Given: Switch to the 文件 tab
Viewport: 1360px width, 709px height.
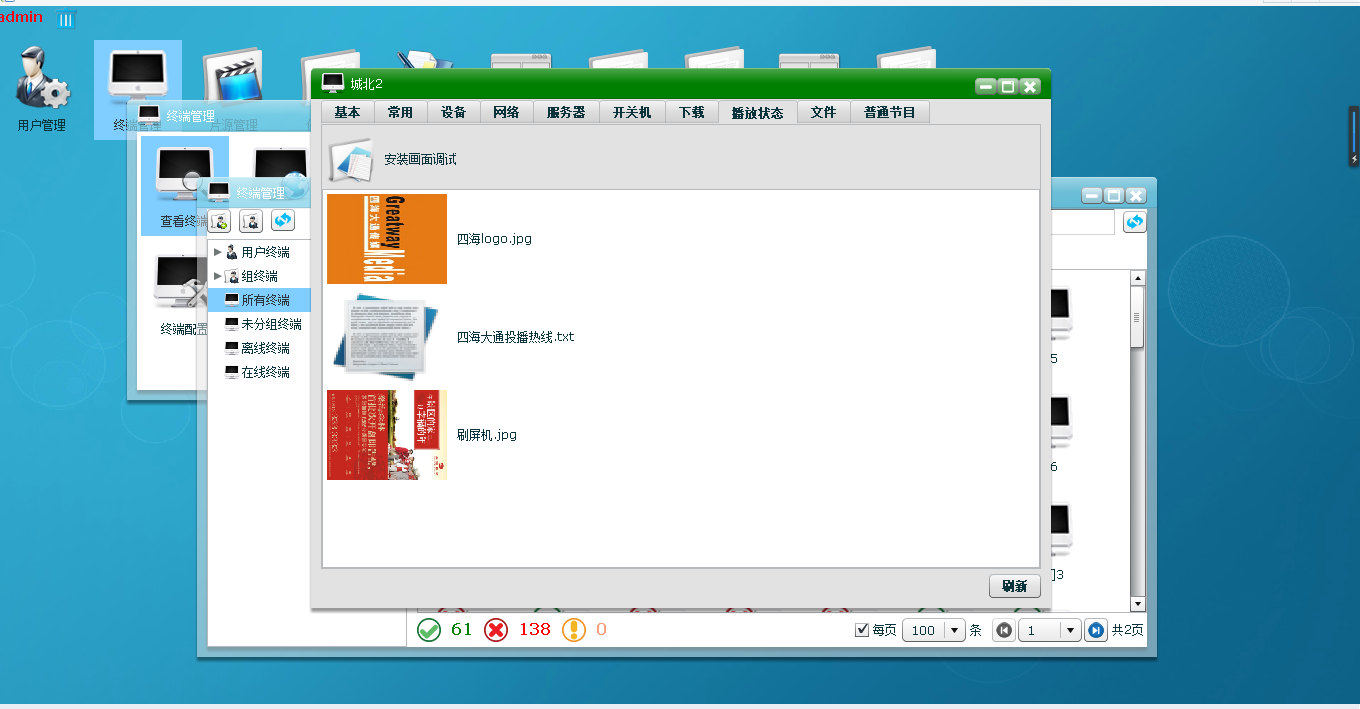Looking at the screenshot, I should click(x=823, y=112).
